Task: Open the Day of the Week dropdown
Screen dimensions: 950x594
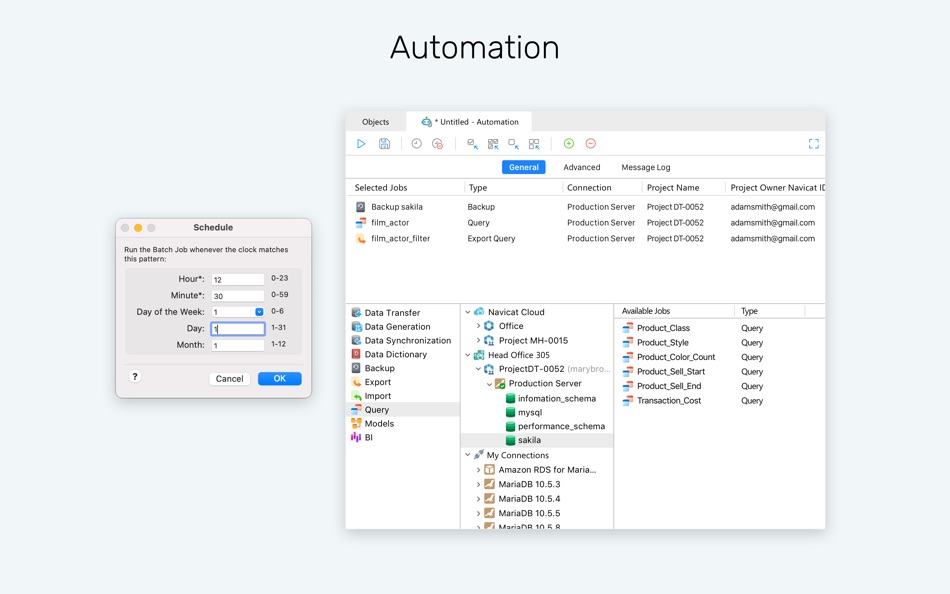Action: (259, 312)
